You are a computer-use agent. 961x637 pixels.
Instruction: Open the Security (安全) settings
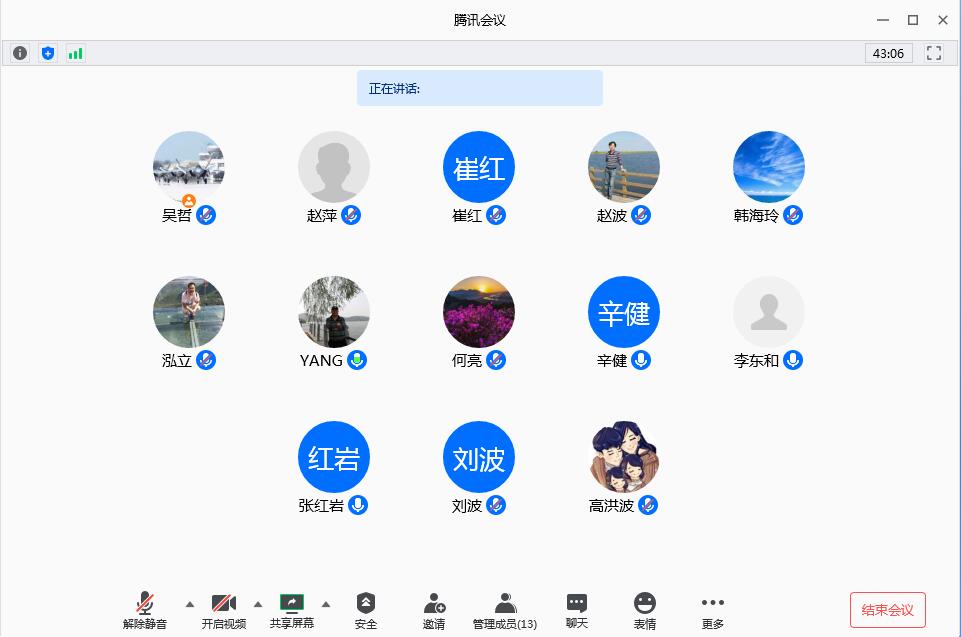(366, 610)
